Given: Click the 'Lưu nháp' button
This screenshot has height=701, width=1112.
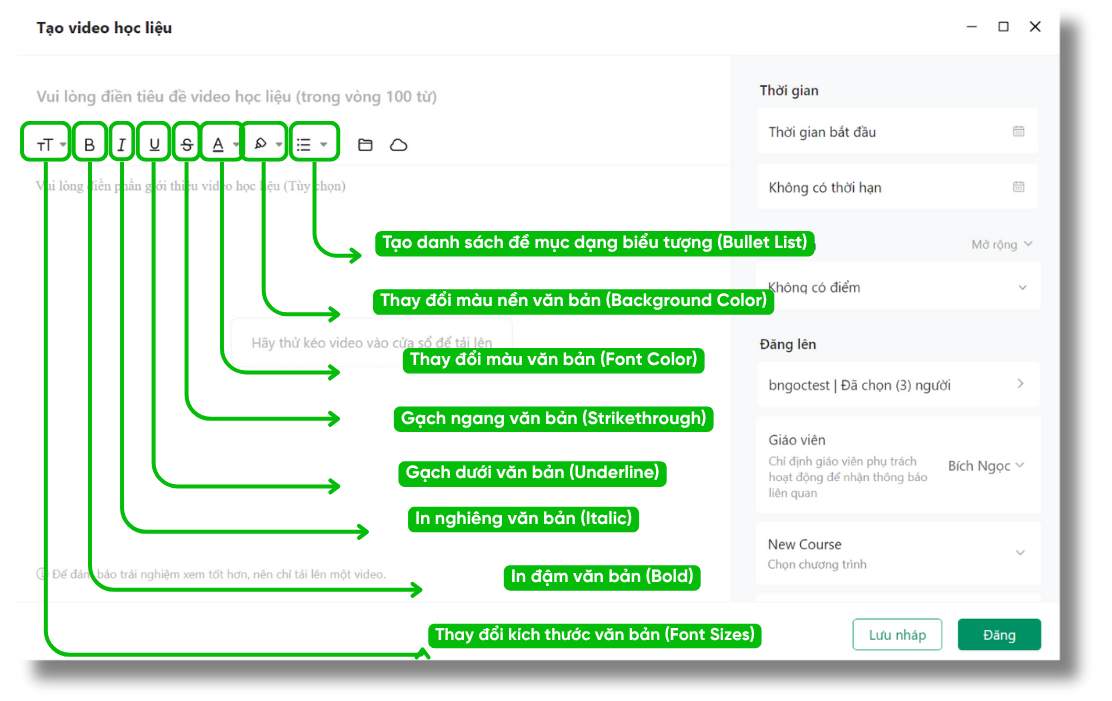Looking at the screenshot, I should [897, 635].
